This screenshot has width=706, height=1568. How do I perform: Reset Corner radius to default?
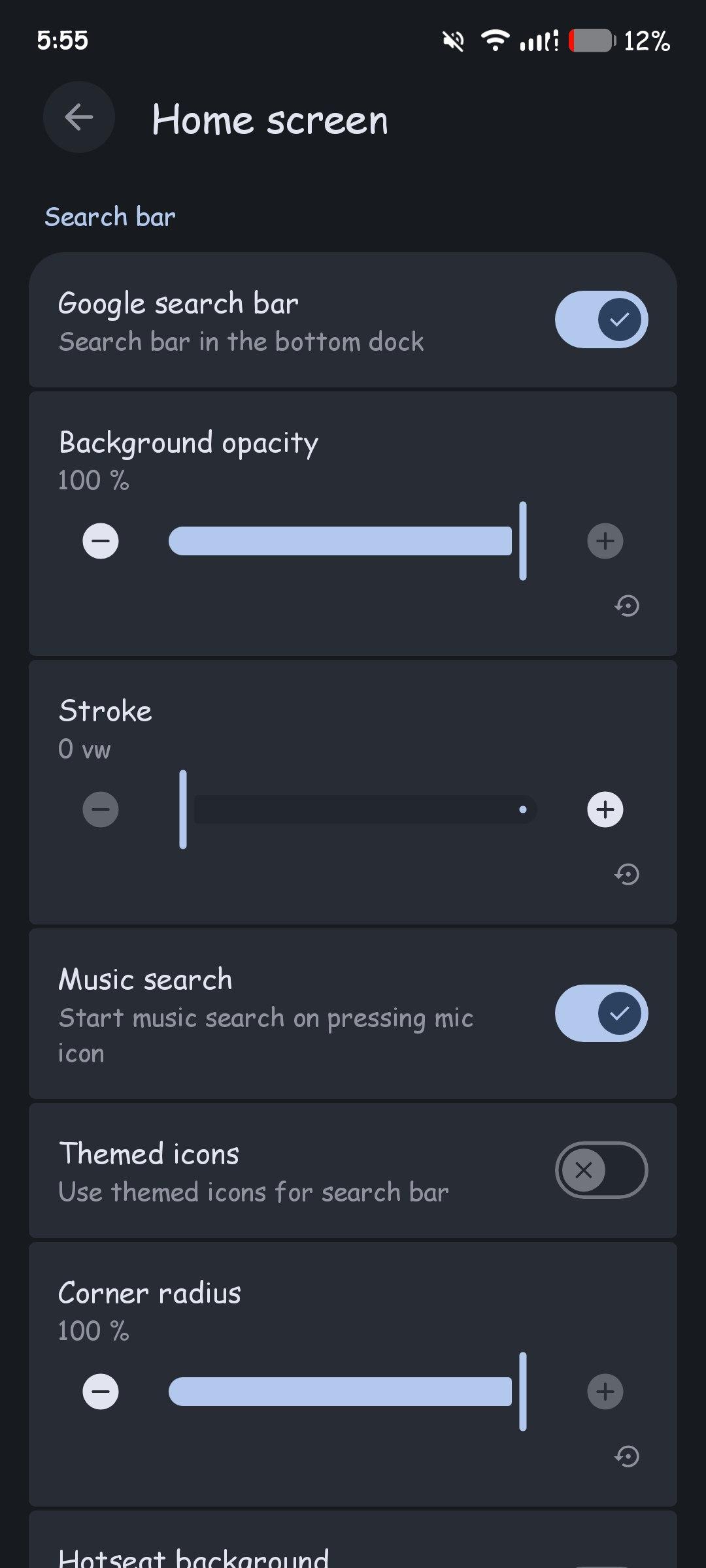[x=627, y=1456]
